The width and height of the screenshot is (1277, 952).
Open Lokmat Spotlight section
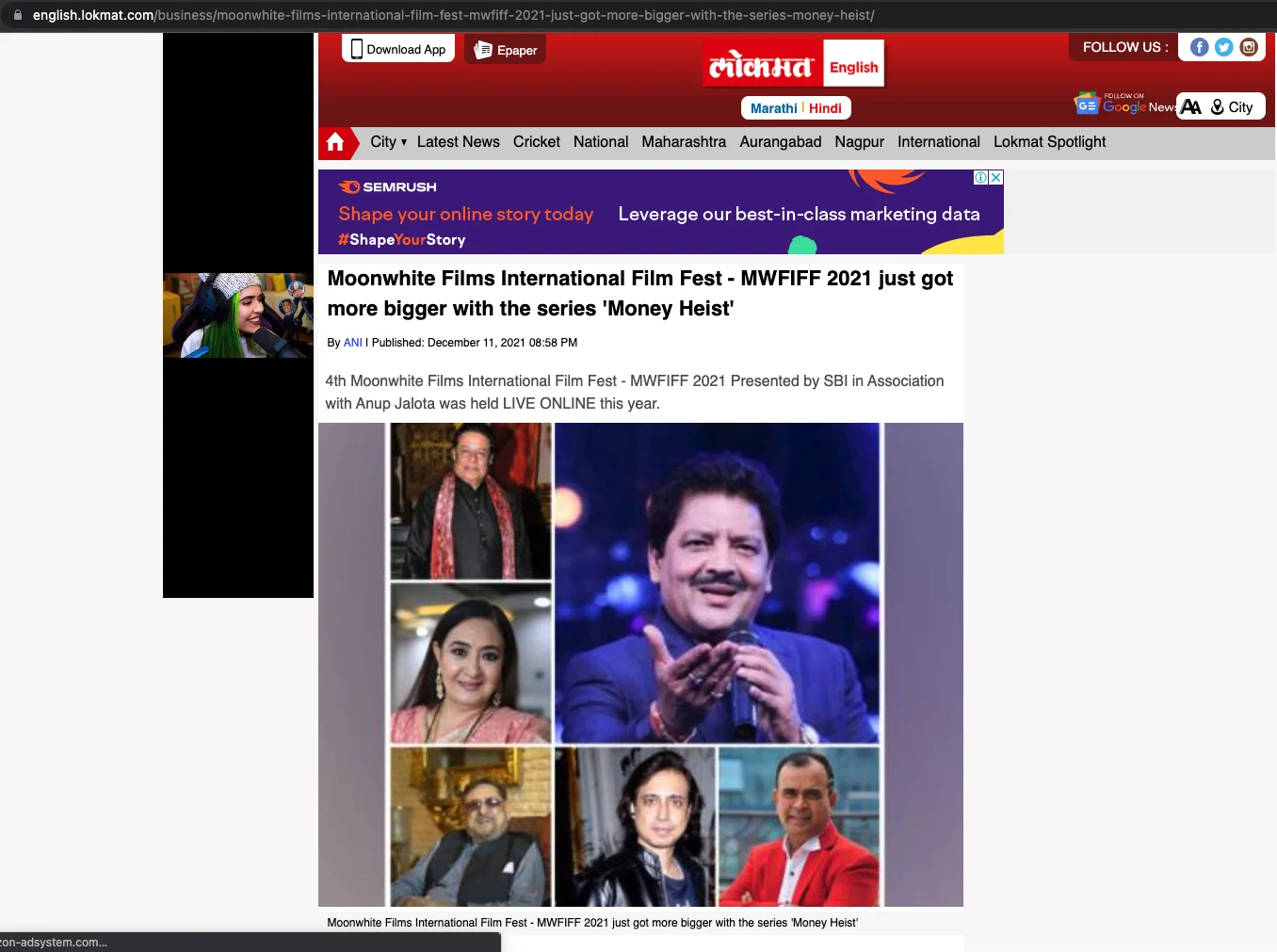[1050, 142]
